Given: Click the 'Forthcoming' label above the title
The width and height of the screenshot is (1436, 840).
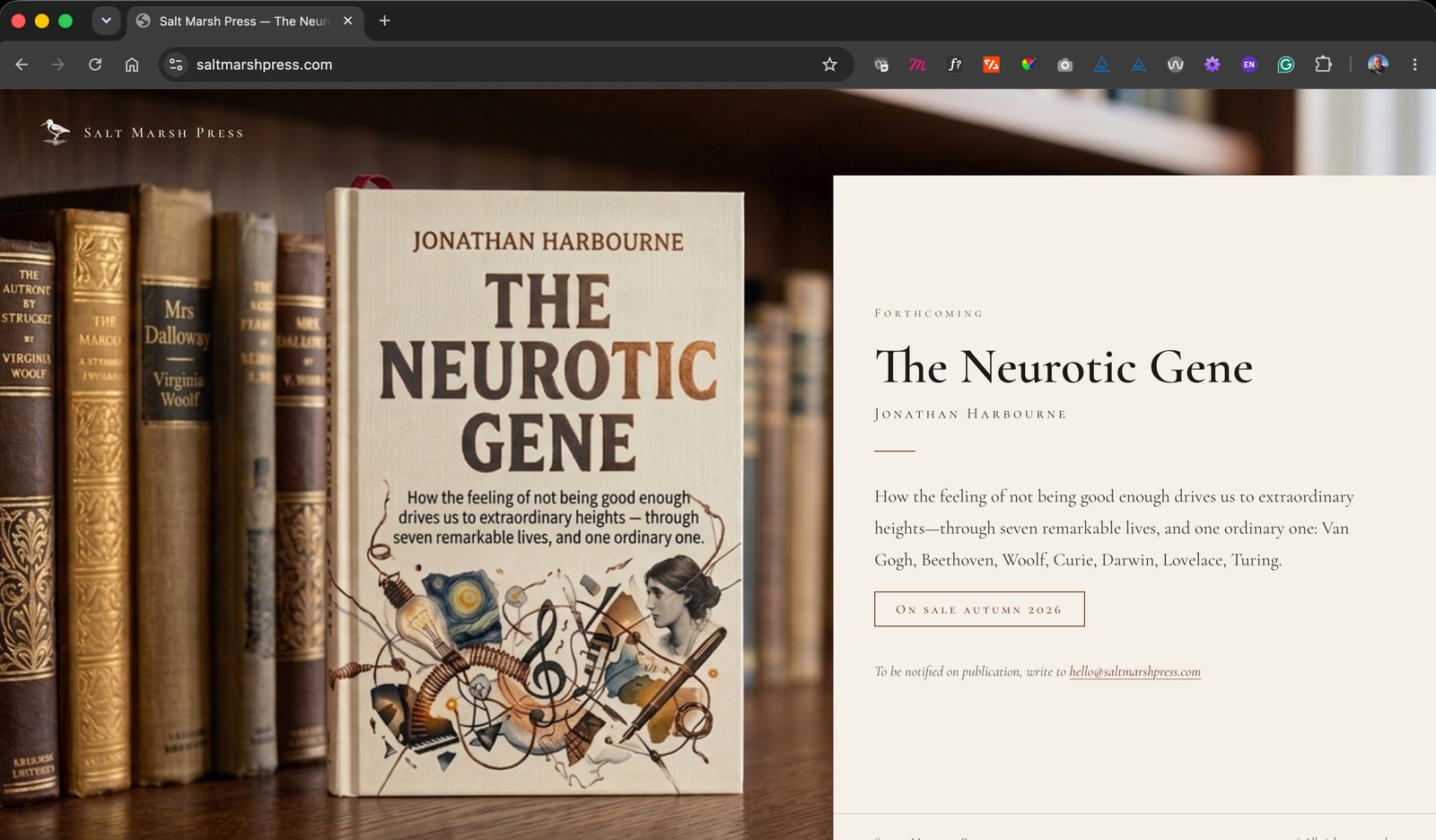Looking at the screenshot, I should [x=929, y=313].
